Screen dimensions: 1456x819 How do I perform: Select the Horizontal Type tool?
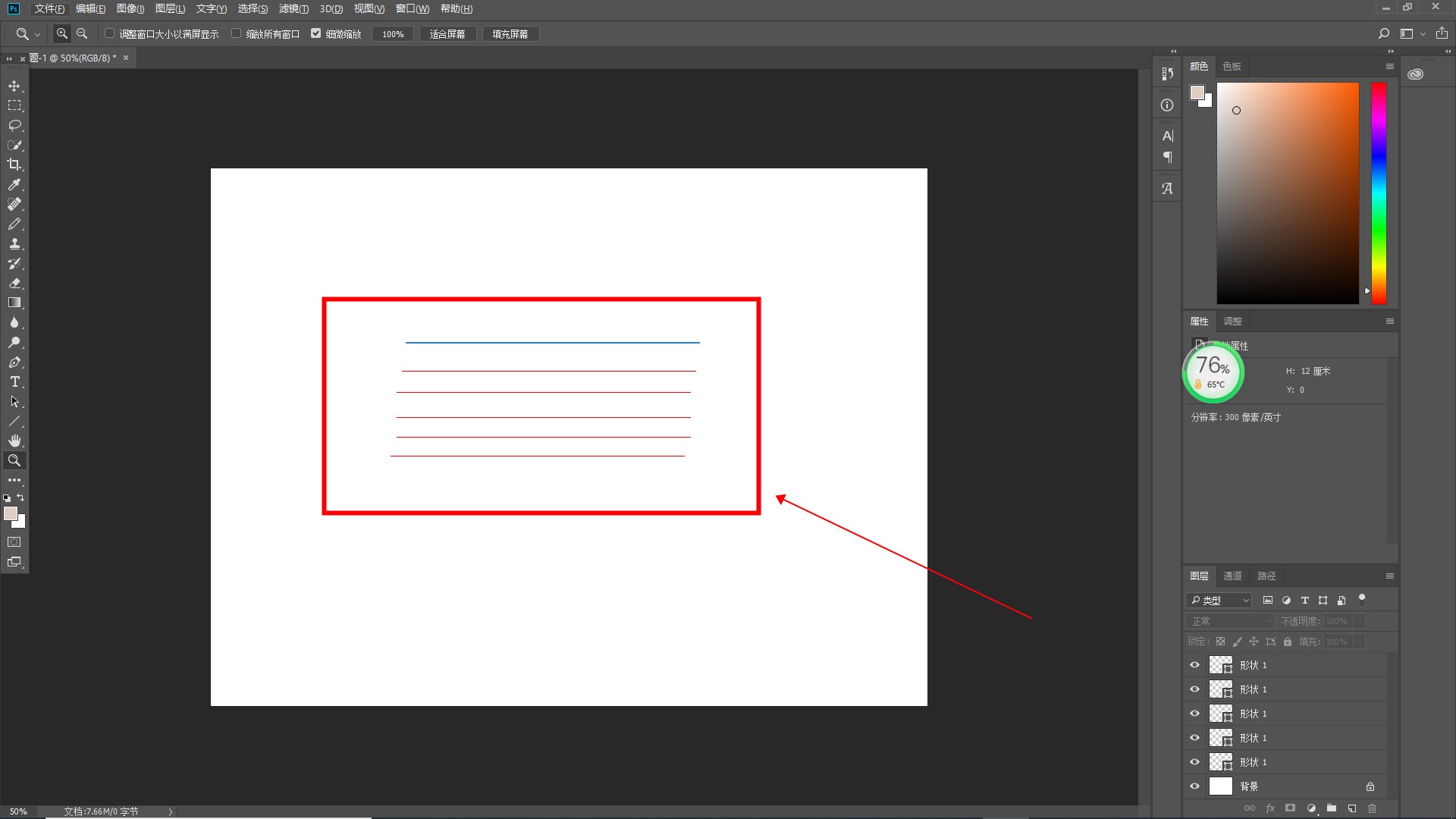point(14,381)
